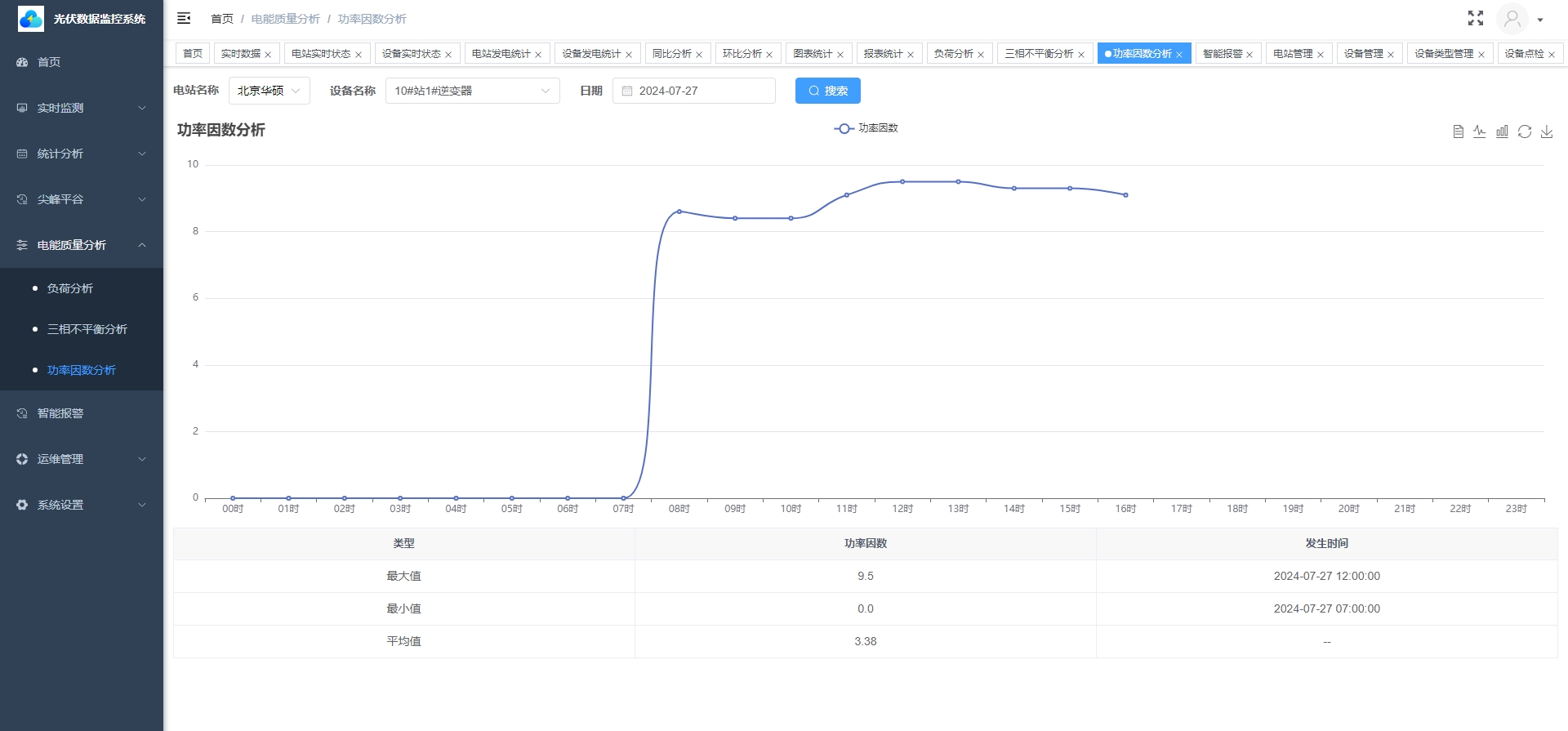Open 负荷分析 submenu item
The width and height of the screenshot is (1568, 731).
click(82, 288)
